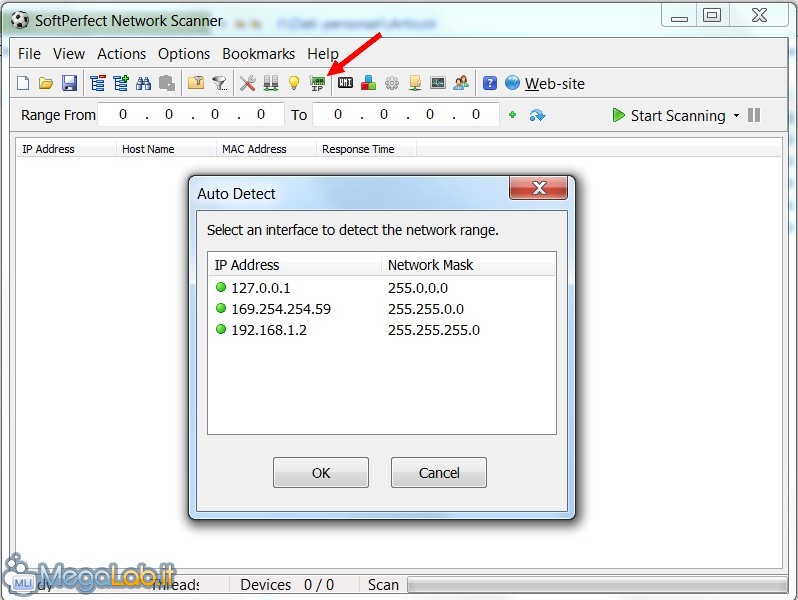
Task: Click the Network Mask column header
Action: pyautogui.click(x=468, y=265)
